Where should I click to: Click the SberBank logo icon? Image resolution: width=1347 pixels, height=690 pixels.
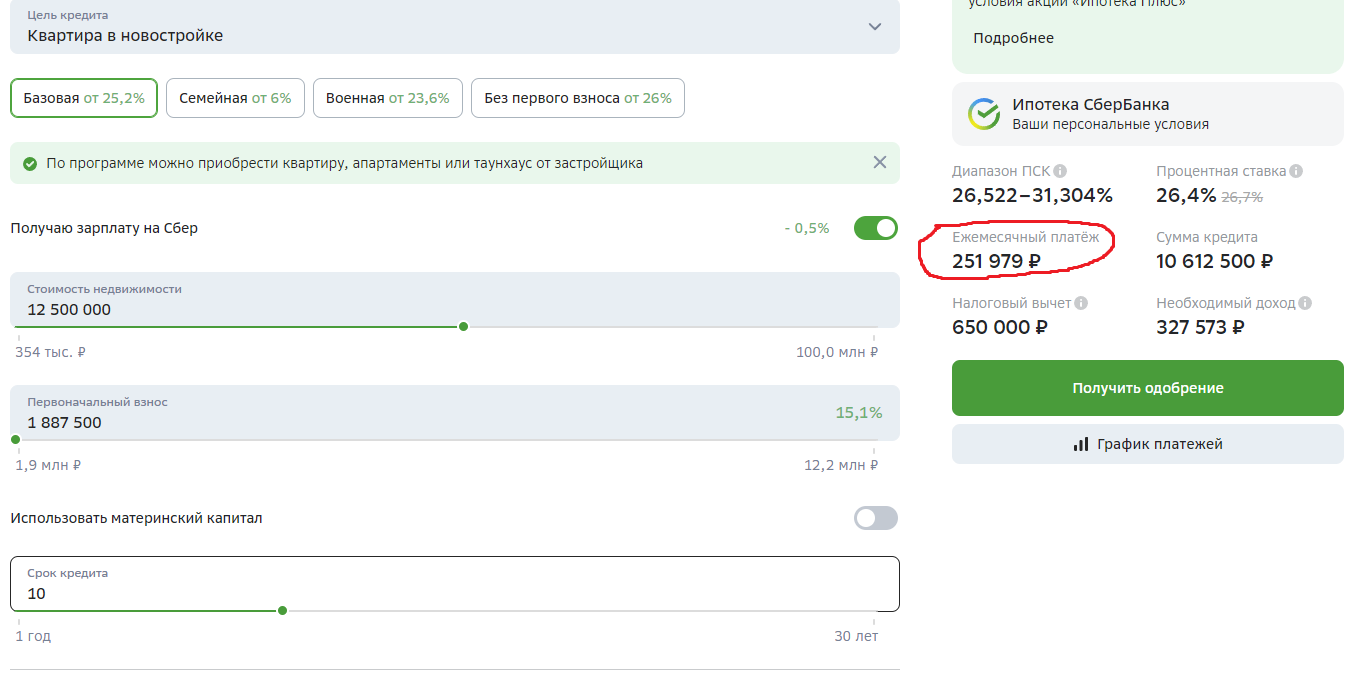coord(984,114)
